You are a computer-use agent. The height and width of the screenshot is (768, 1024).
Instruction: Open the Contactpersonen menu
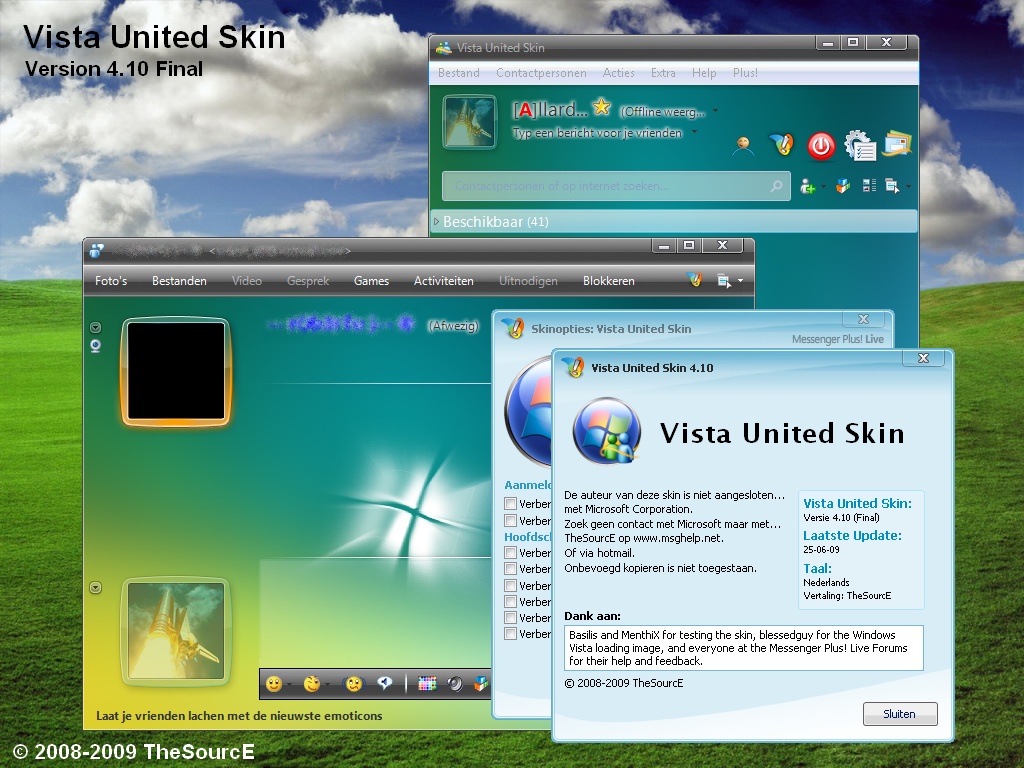(x=541, y=73)
